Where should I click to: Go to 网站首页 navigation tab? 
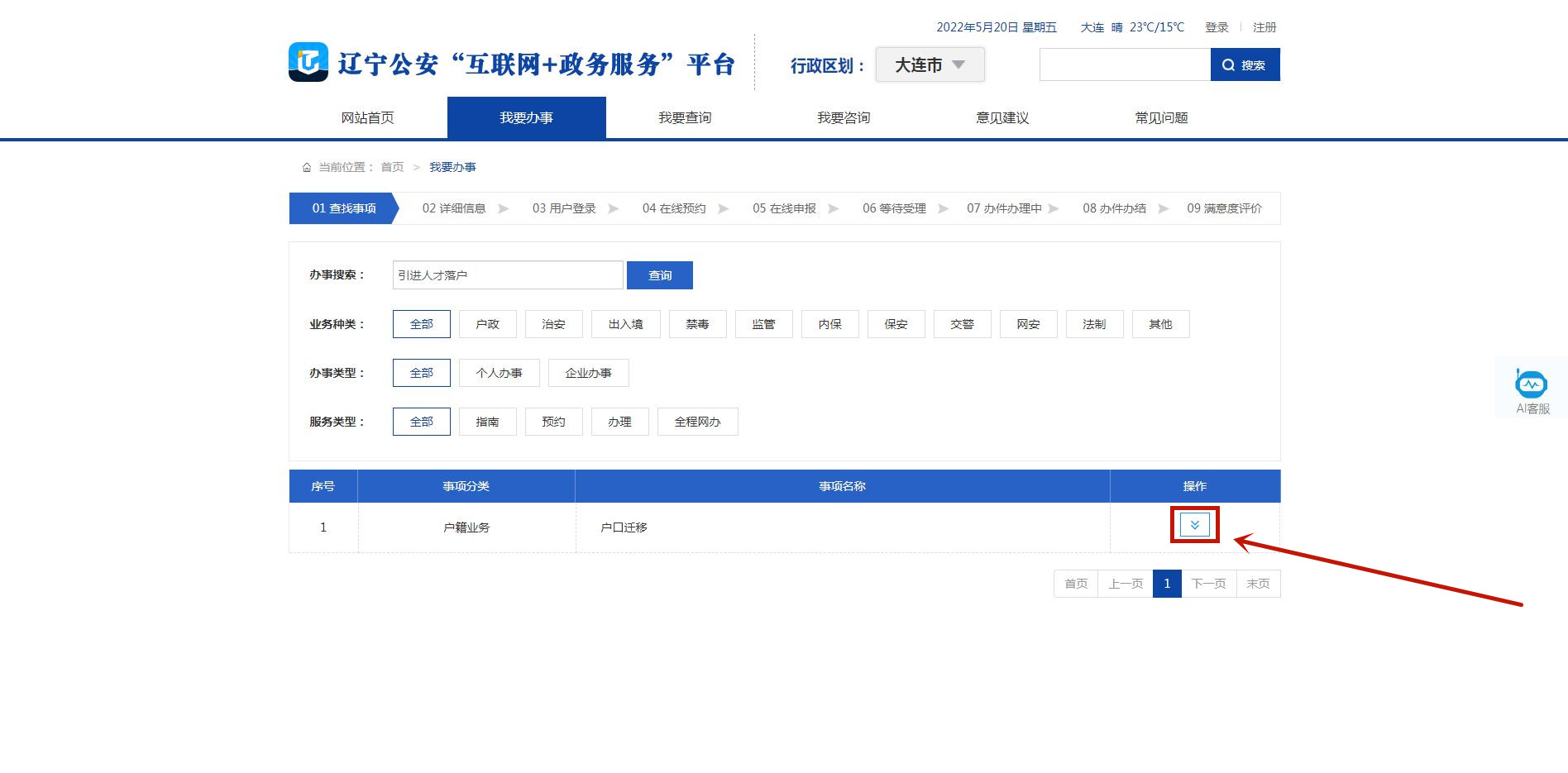[x=367, y=118]
